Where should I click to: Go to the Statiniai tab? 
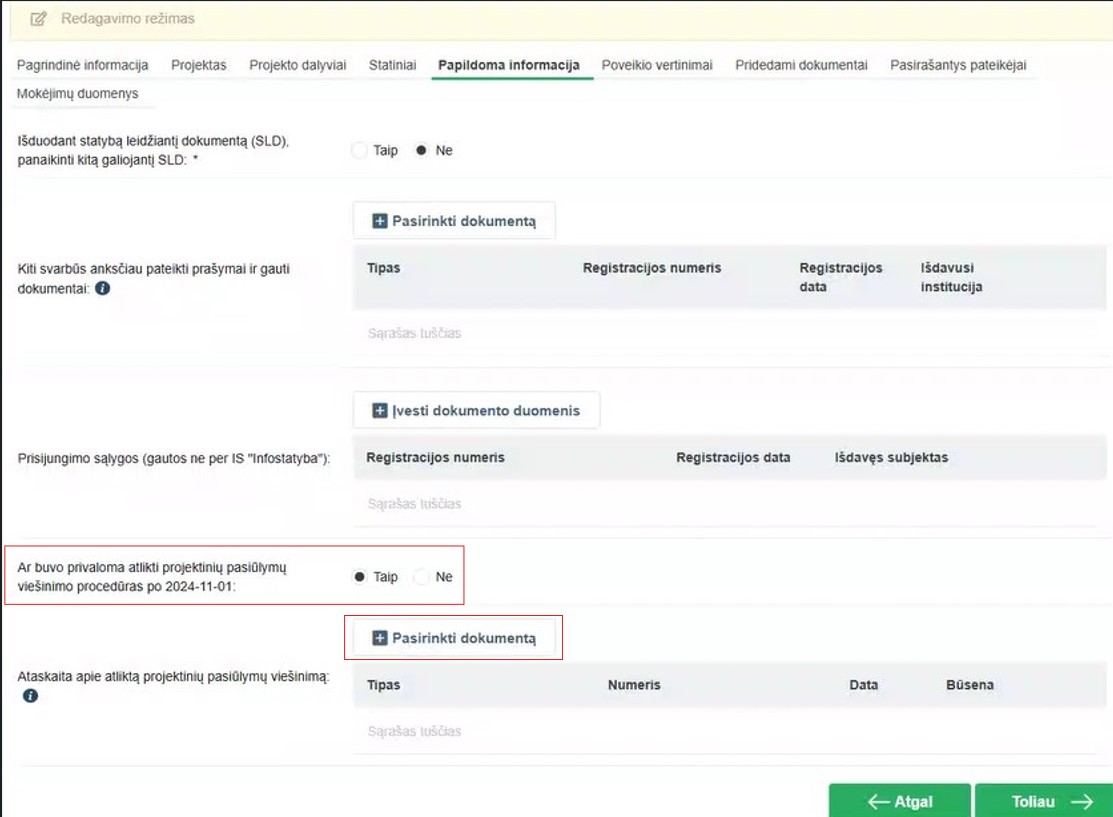coord(392,65)
